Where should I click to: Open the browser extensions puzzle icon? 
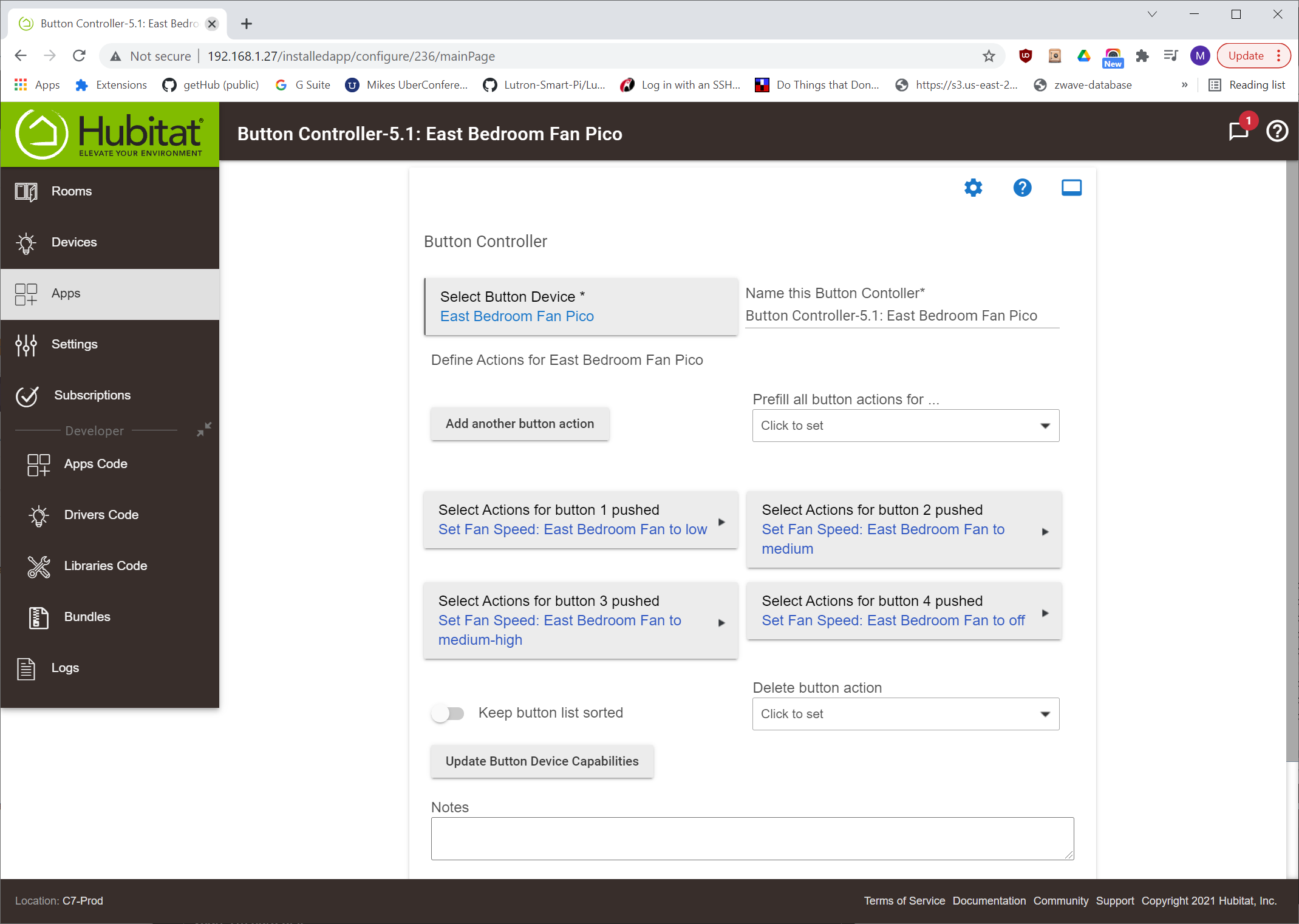[x=1142, y=56]
